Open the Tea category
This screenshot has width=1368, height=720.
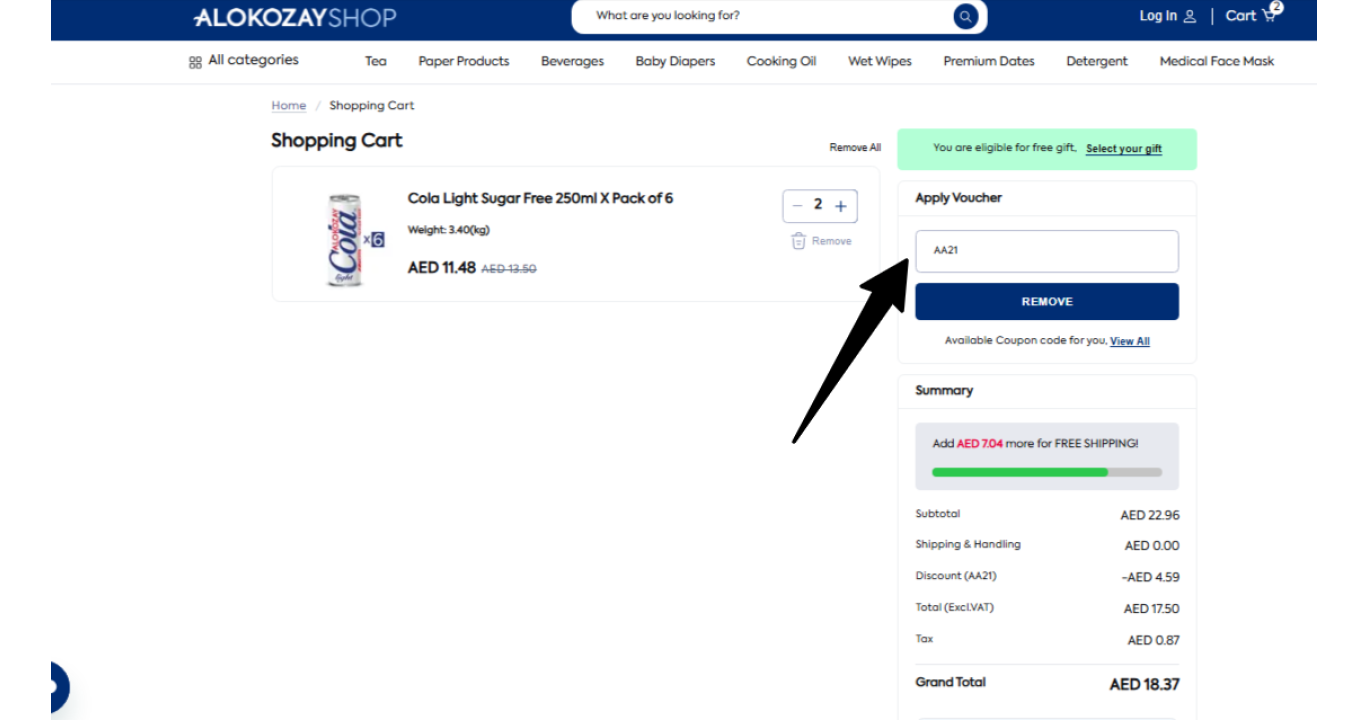tap(376, 61)
